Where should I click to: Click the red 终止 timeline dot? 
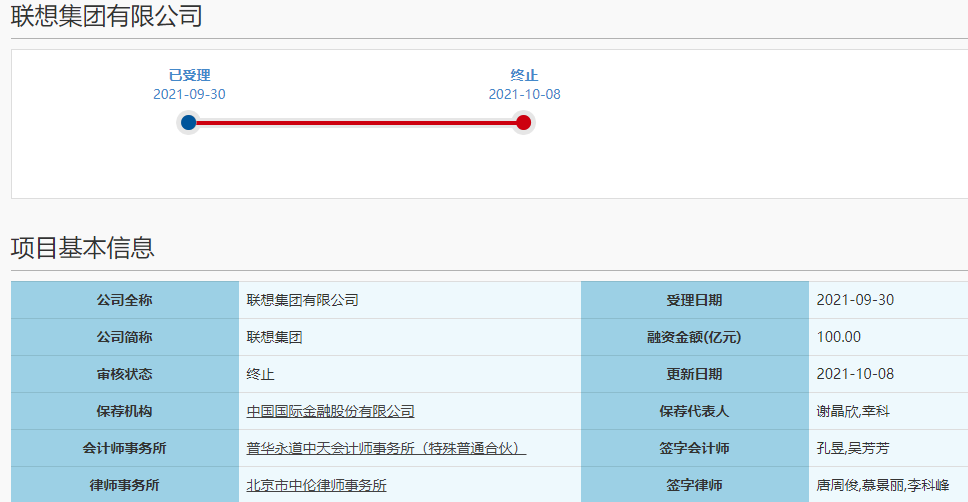tap(524, 122)
